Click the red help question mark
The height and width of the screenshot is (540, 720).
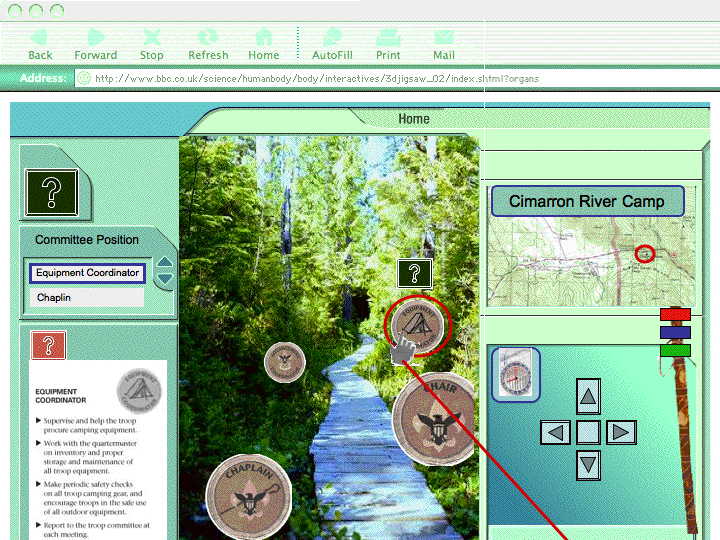(x=48, y=346)
